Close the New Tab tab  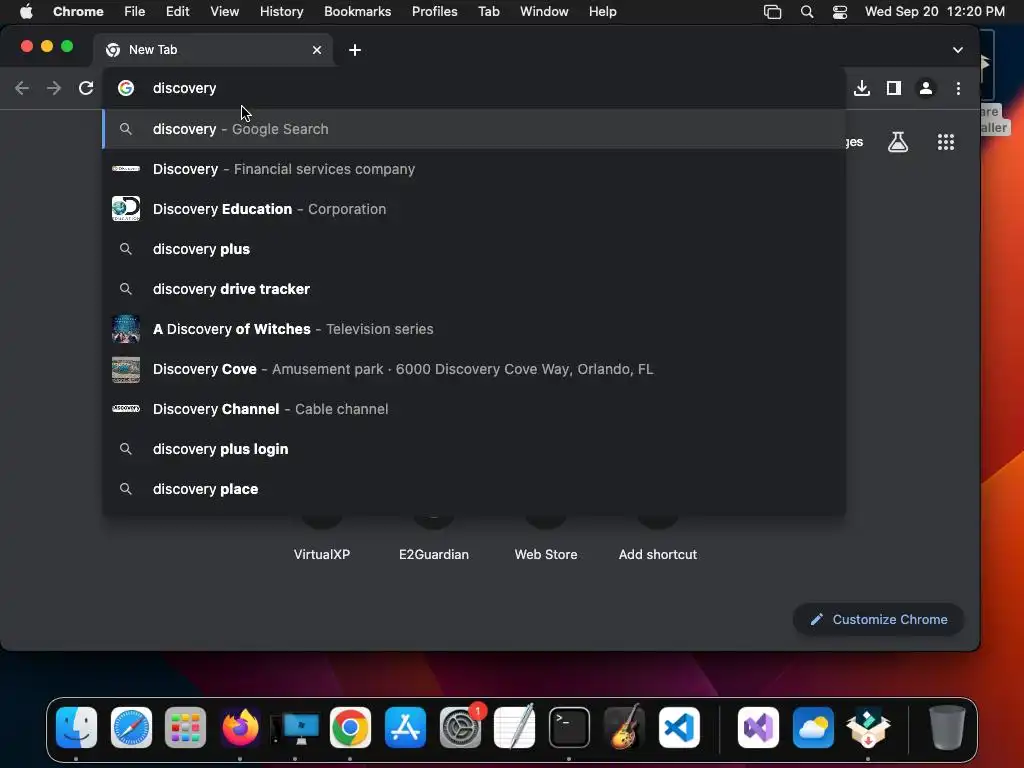tap(317, 50)
